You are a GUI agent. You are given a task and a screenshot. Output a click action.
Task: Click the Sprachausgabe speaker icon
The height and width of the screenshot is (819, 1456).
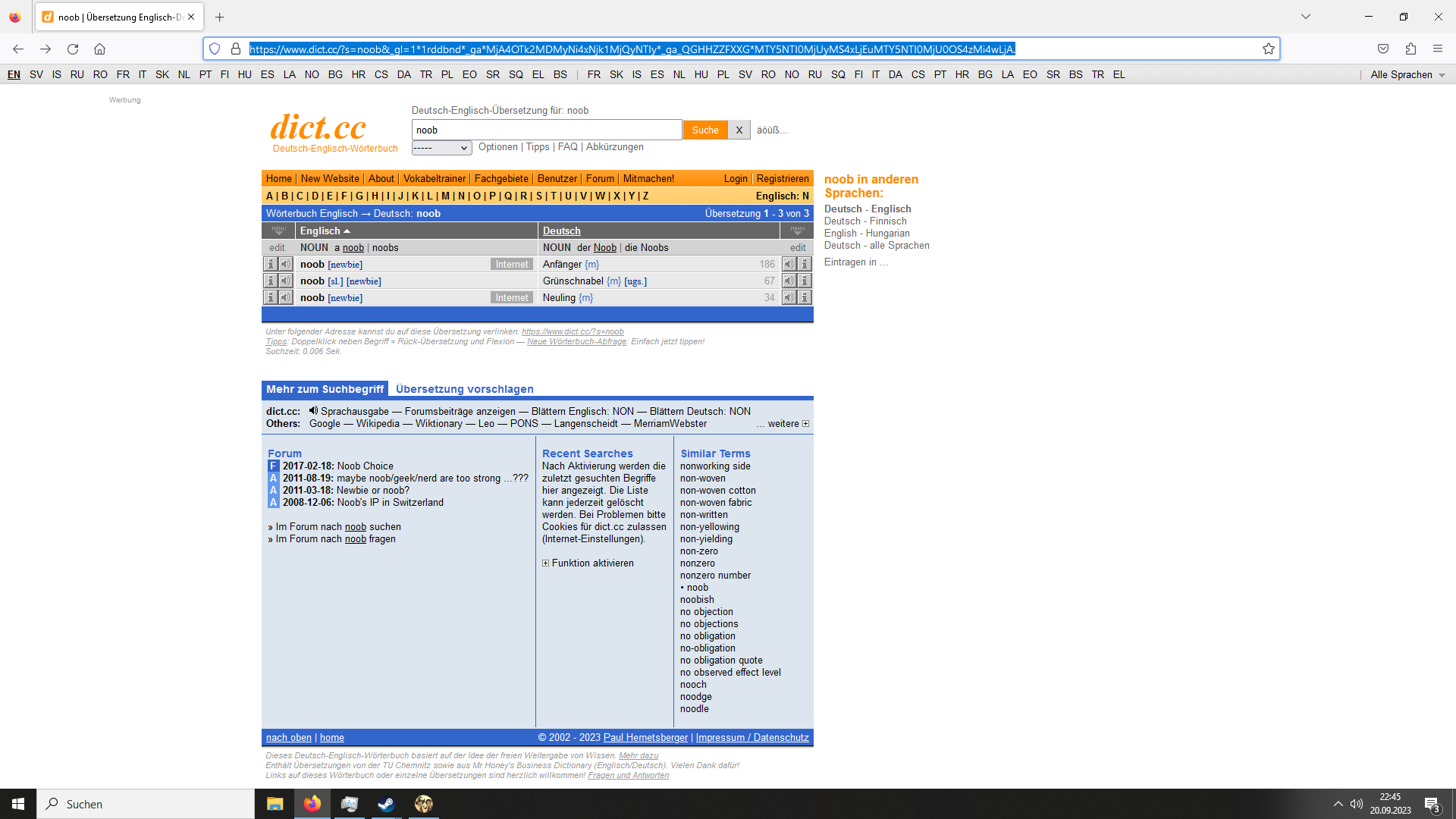click(x=313, y=411)
